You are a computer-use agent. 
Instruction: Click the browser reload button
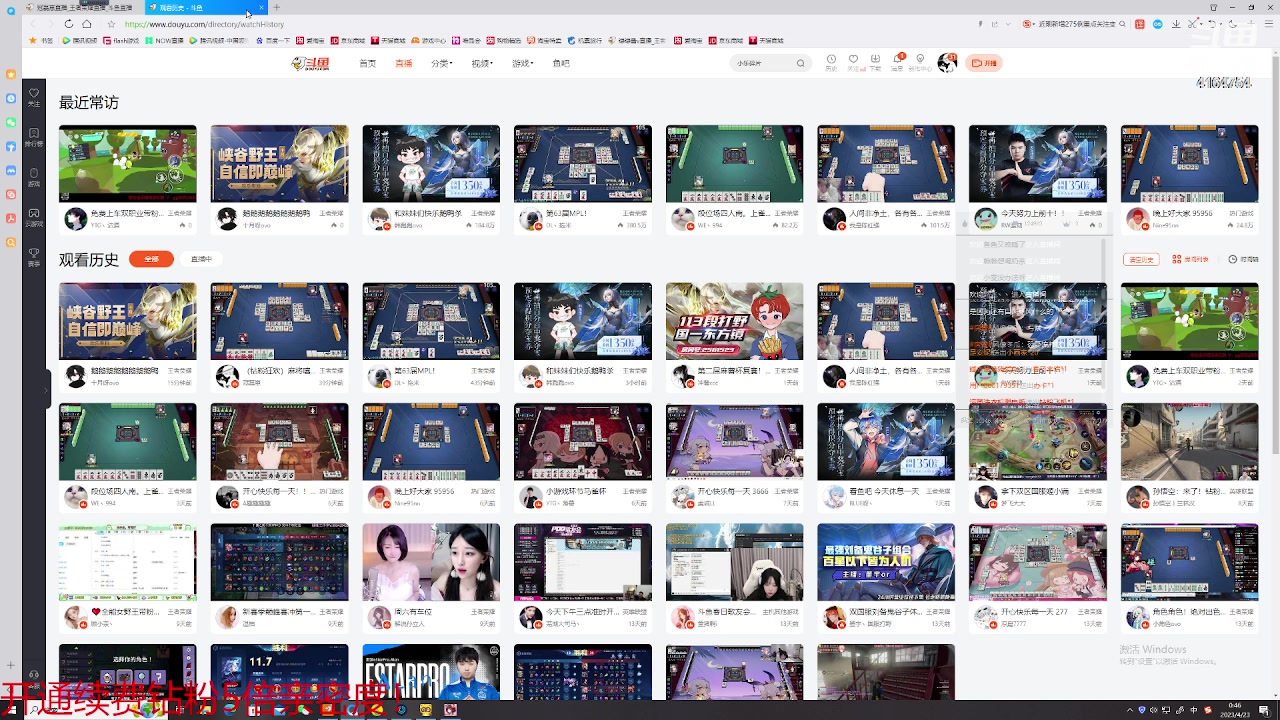coord(68,24)
